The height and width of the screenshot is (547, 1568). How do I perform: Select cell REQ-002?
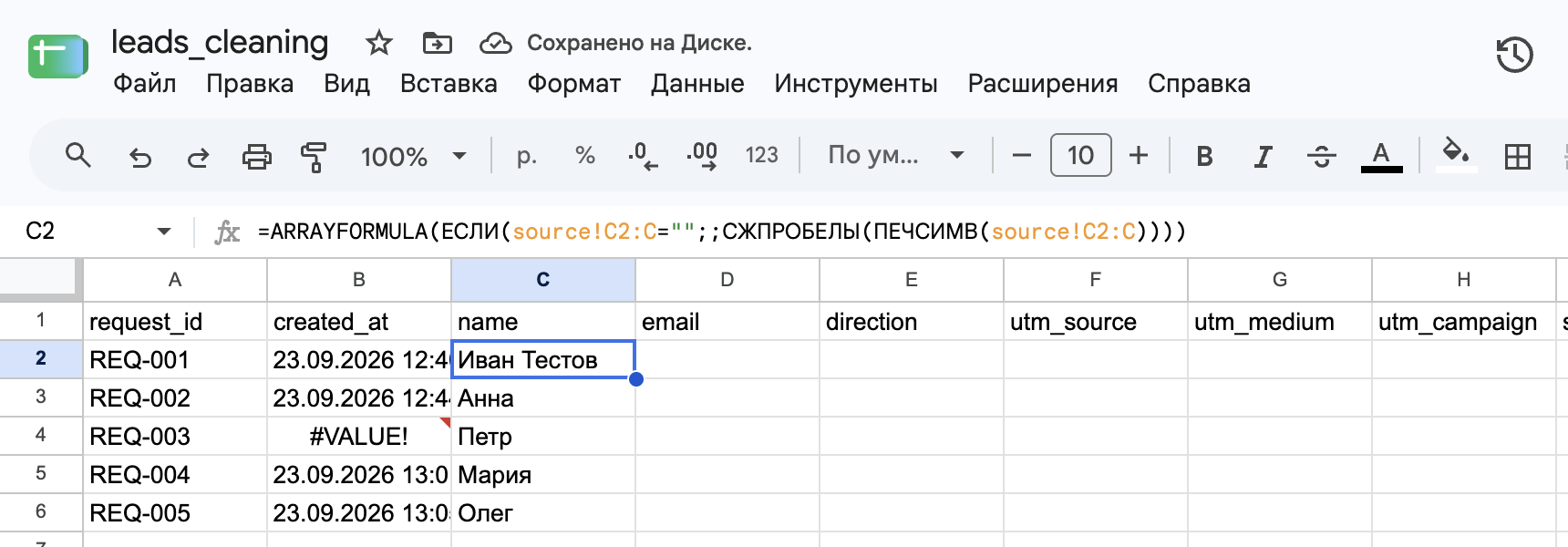(x=175, y=397)
